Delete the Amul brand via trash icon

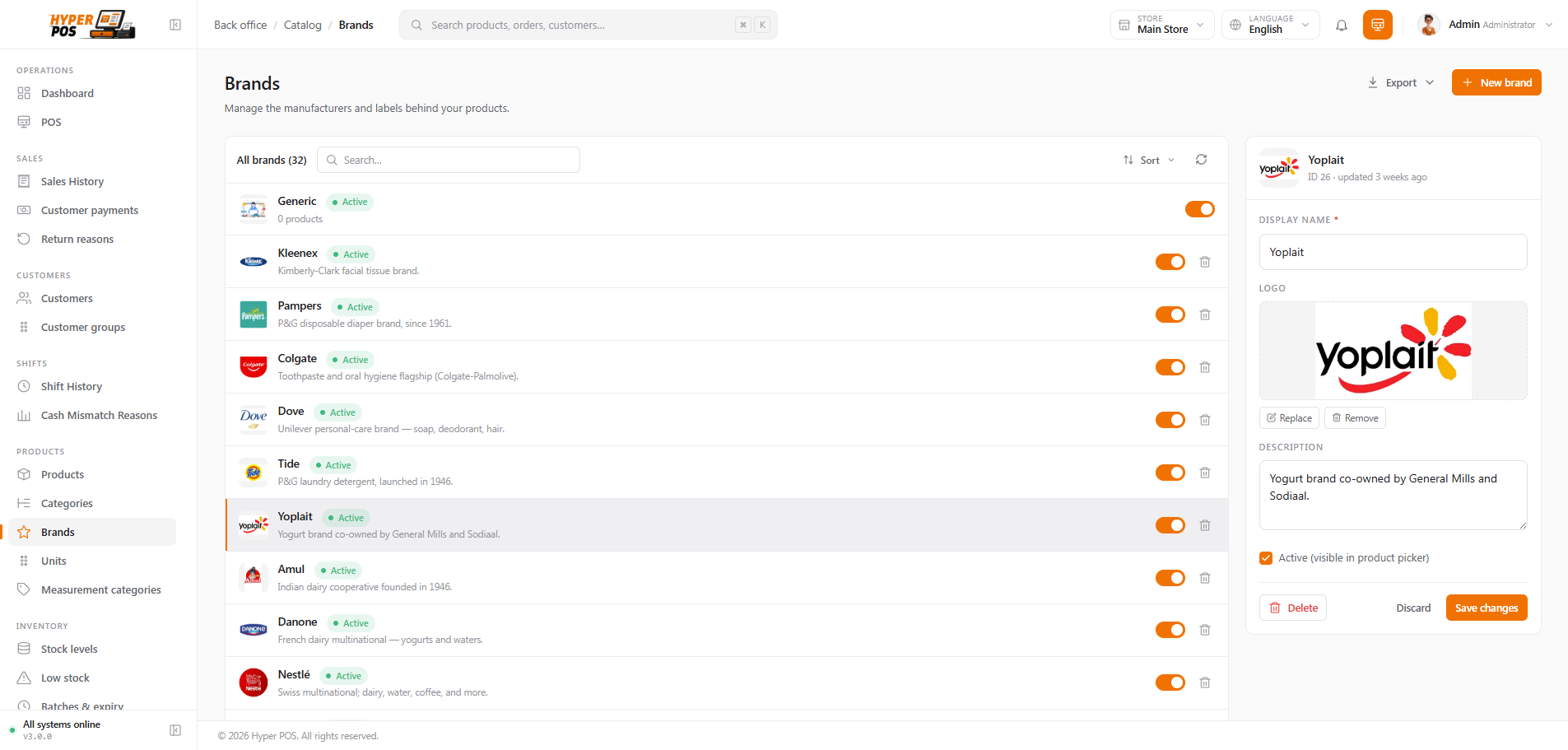click(1205, 578)
